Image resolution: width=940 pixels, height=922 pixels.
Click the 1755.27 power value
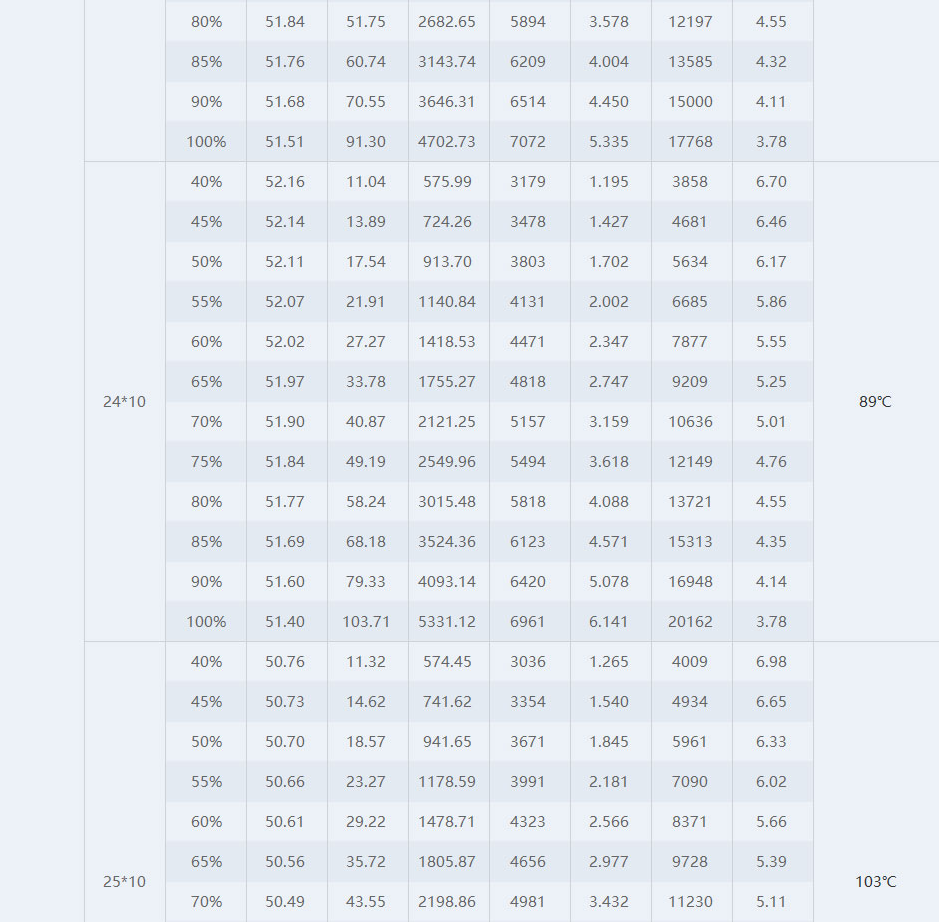point(447,382)
